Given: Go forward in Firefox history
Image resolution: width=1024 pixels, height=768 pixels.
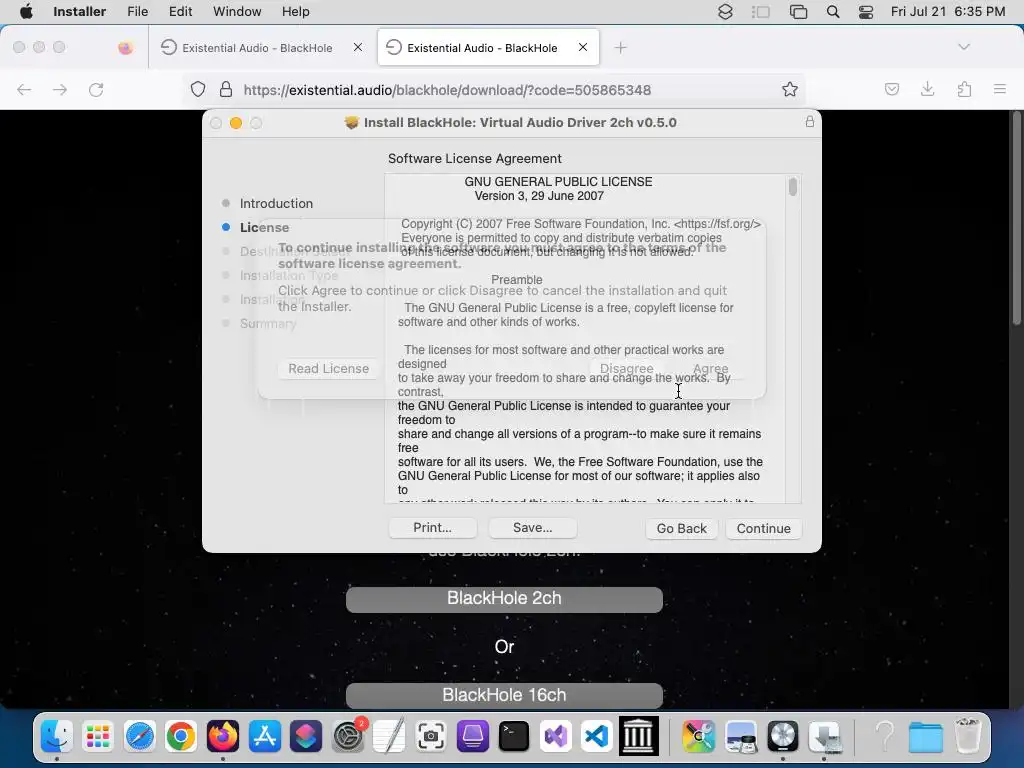Looking at the screenshot, I should [x=60, y=89].
